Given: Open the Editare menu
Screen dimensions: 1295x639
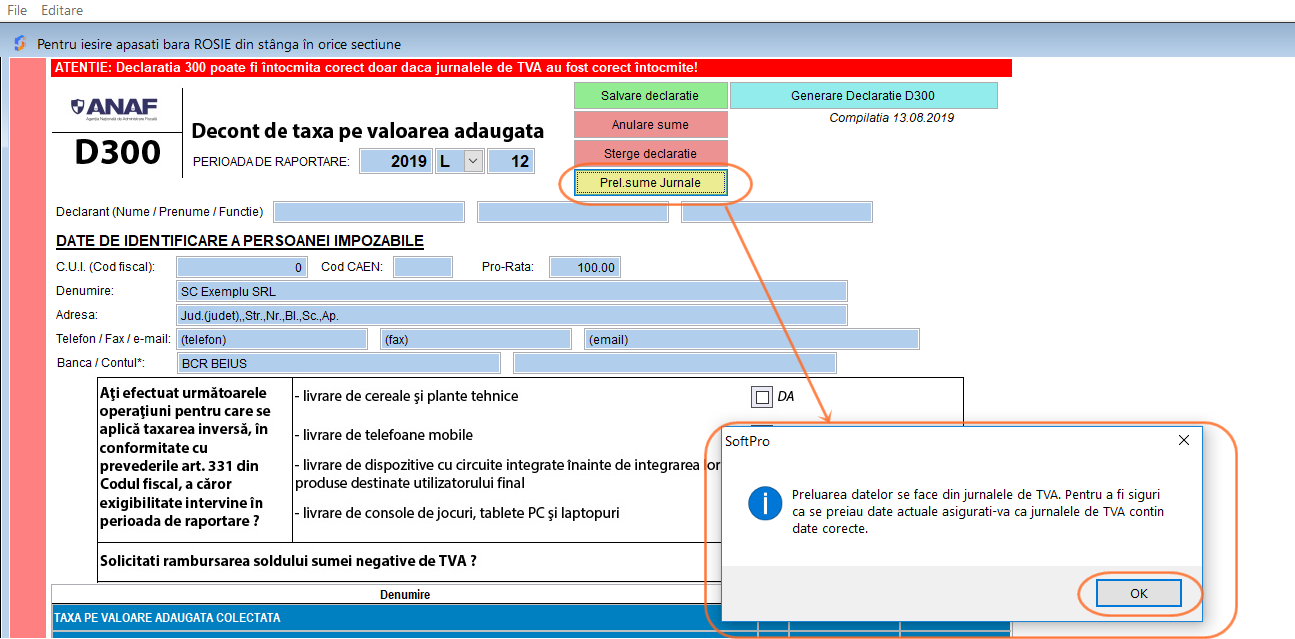Looking at the screenshot, I should 62,10.
